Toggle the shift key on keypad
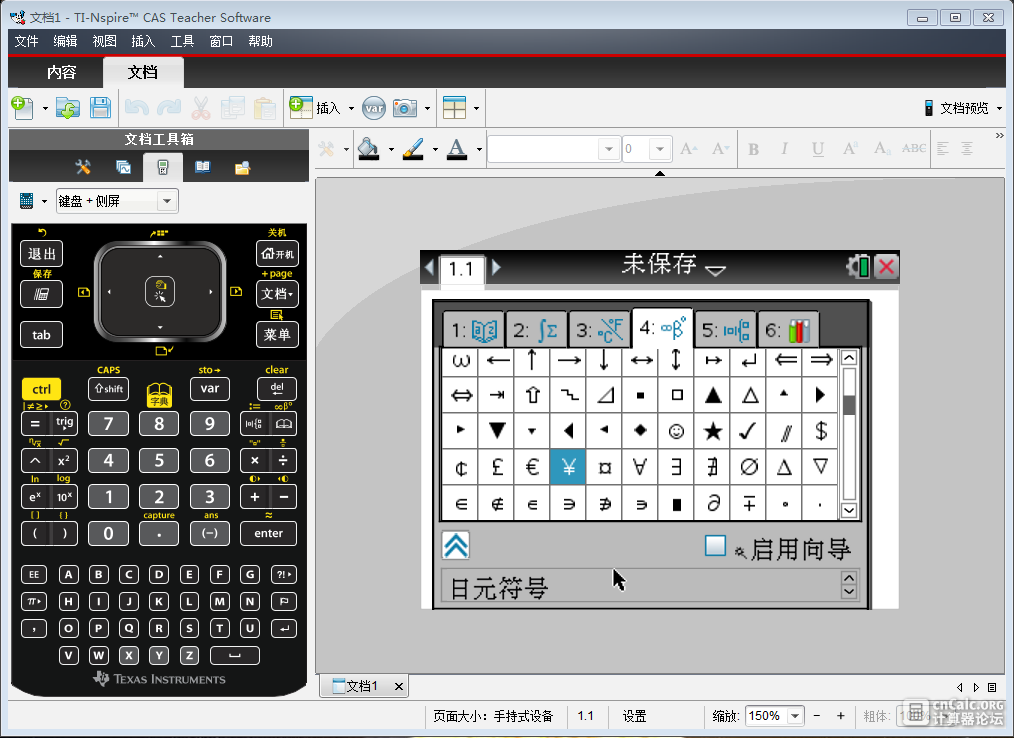 [108, 389]
